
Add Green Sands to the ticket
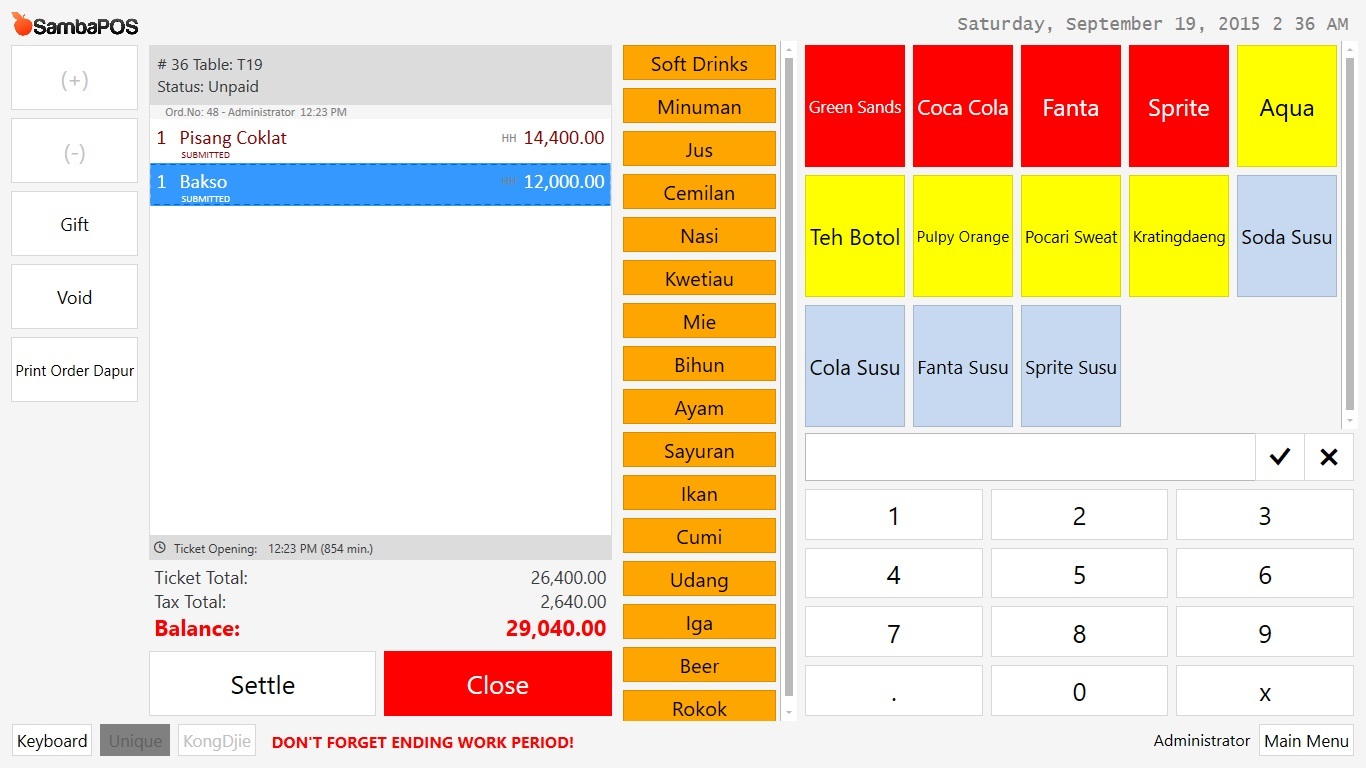click(x=855, y=106)
